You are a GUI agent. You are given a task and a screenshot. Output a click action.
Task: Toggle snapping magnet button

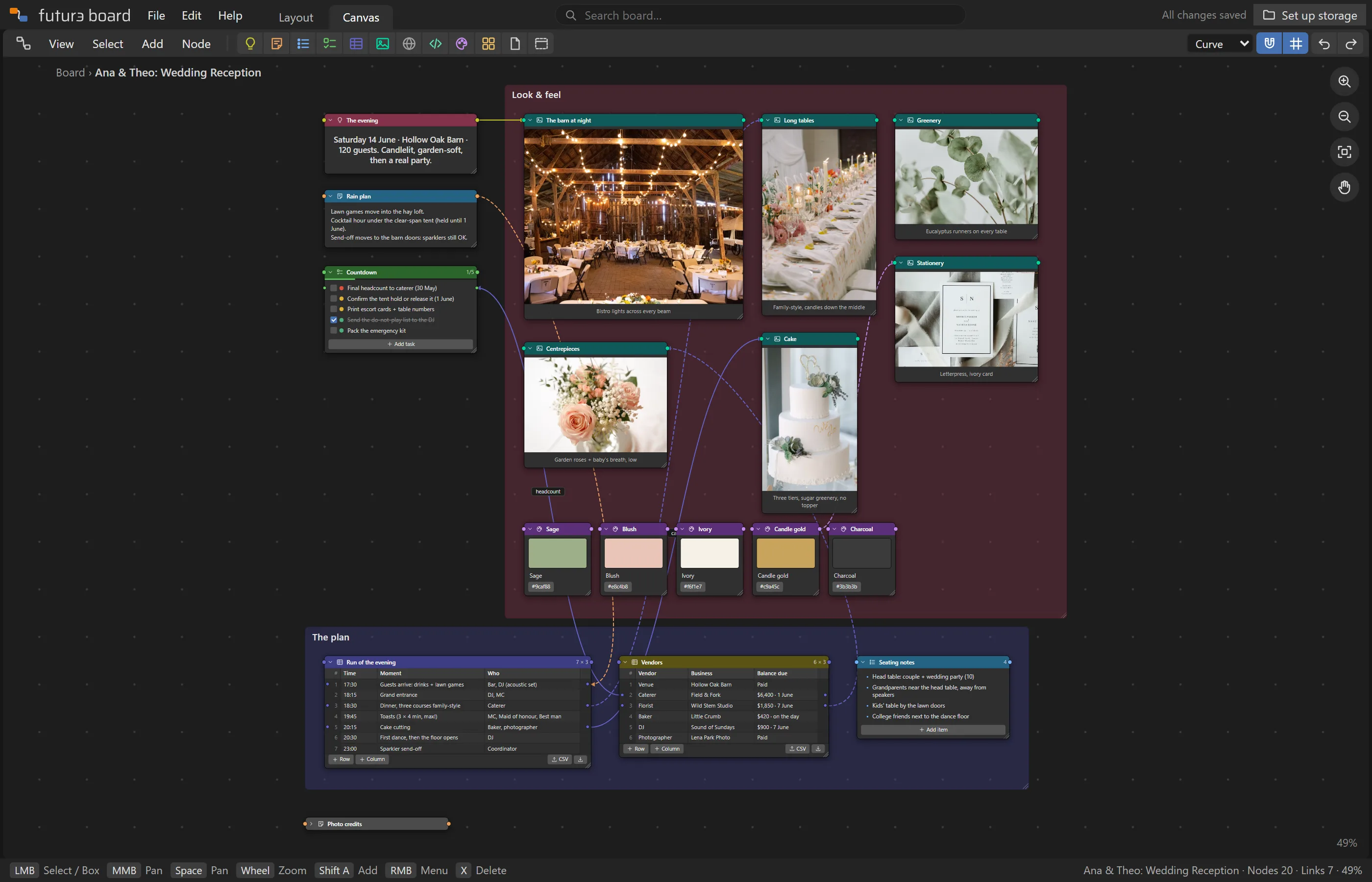[x=1269, y=44]
